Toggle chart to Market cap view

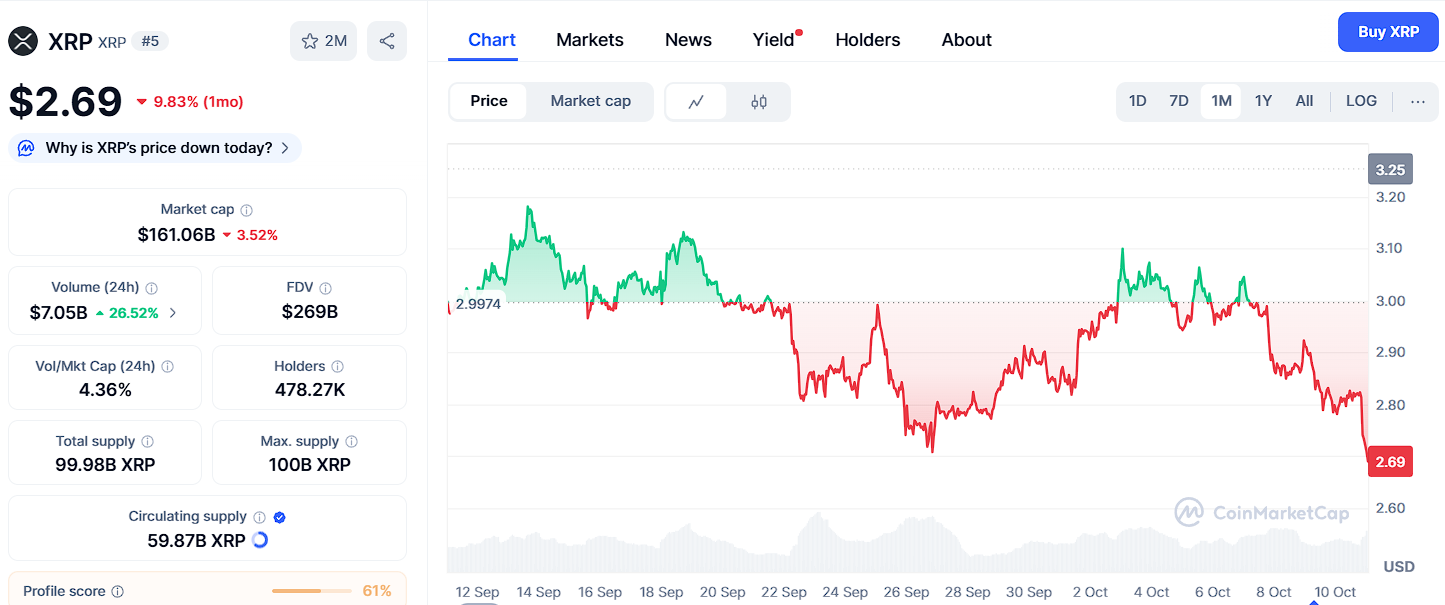tap(590, 101)
